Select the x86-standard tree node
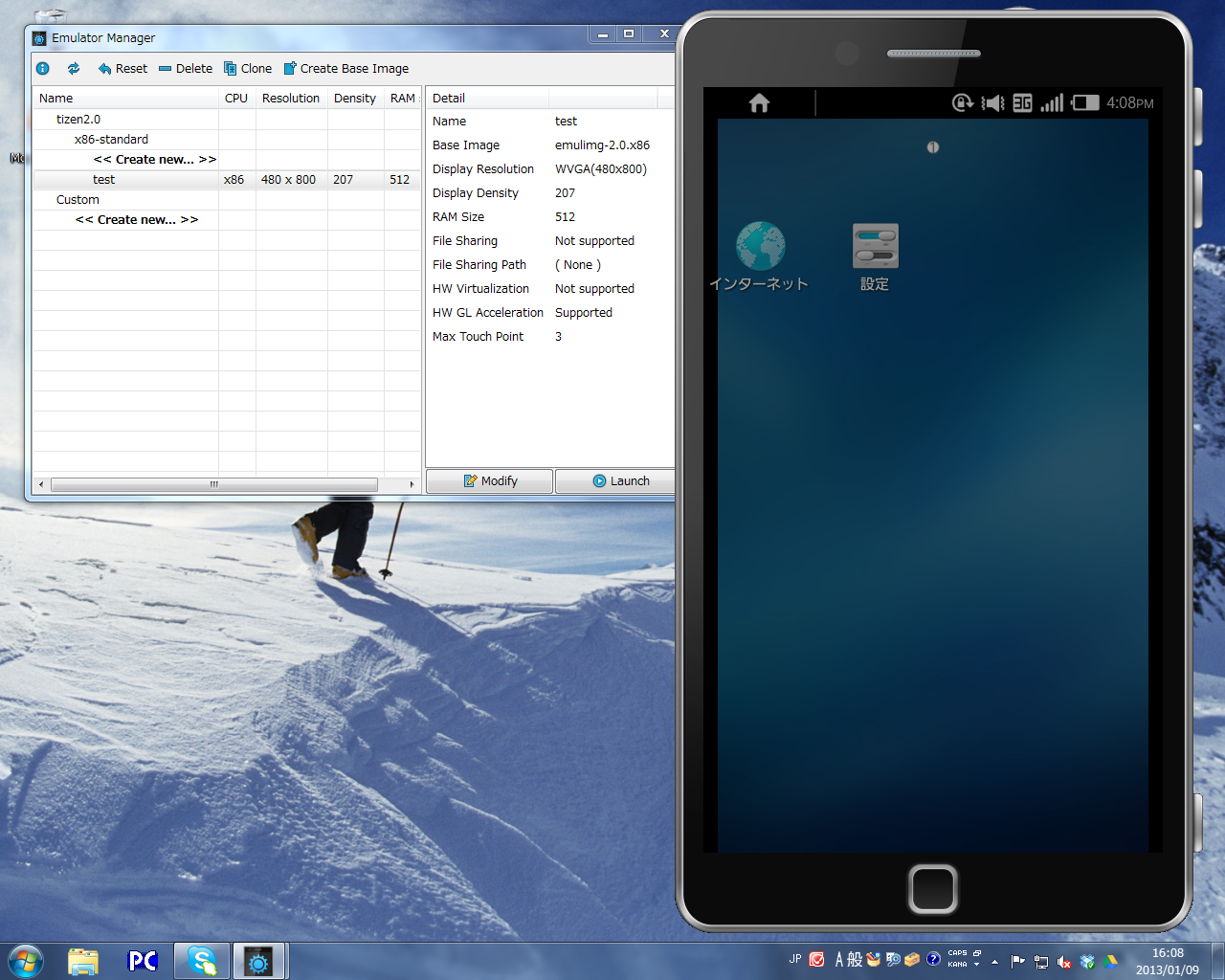The width and height of the screenshot is (1225, 980). pyautogui.click(x=111, y=140)
